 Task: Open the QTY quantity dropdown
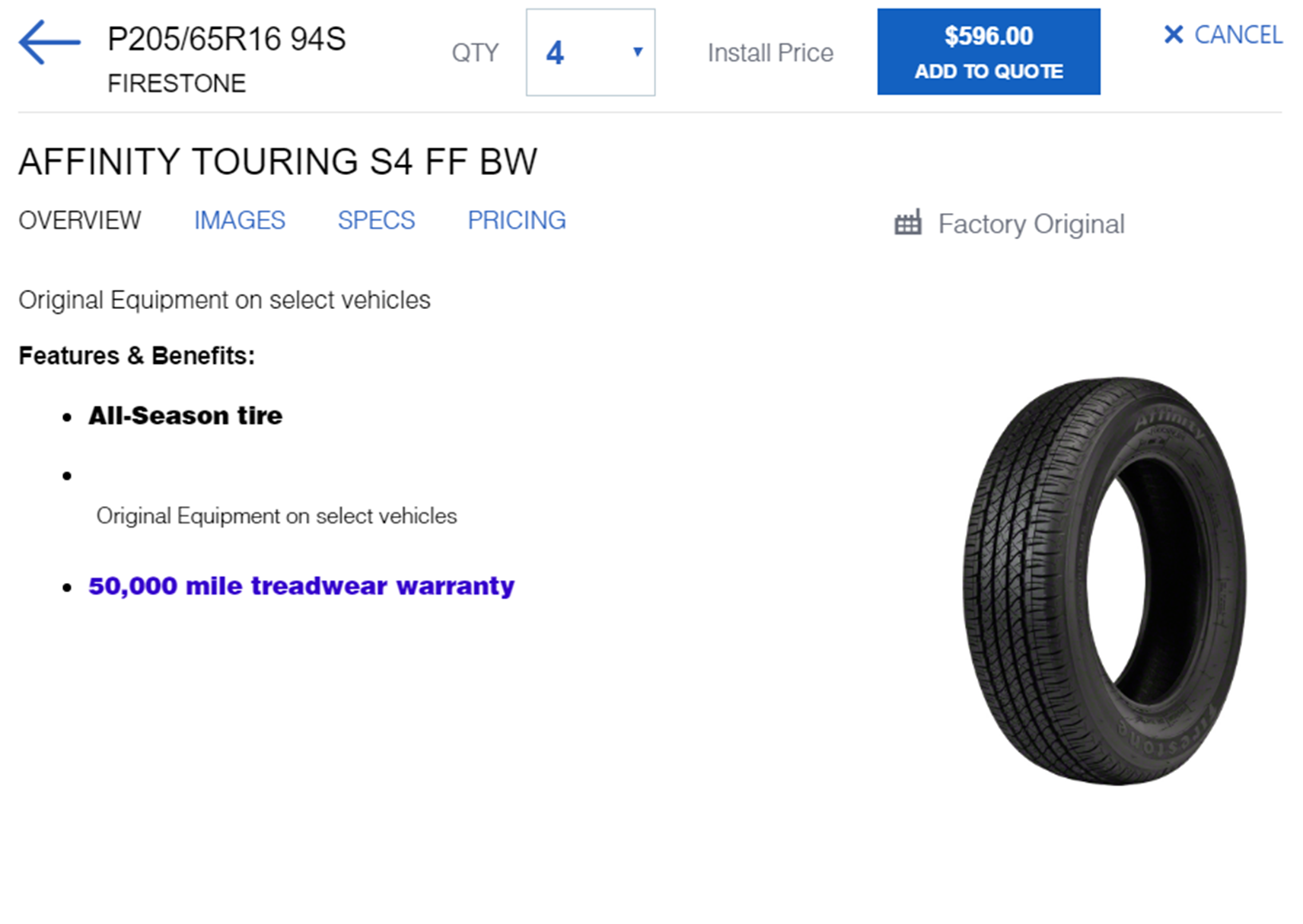point(590,53)
